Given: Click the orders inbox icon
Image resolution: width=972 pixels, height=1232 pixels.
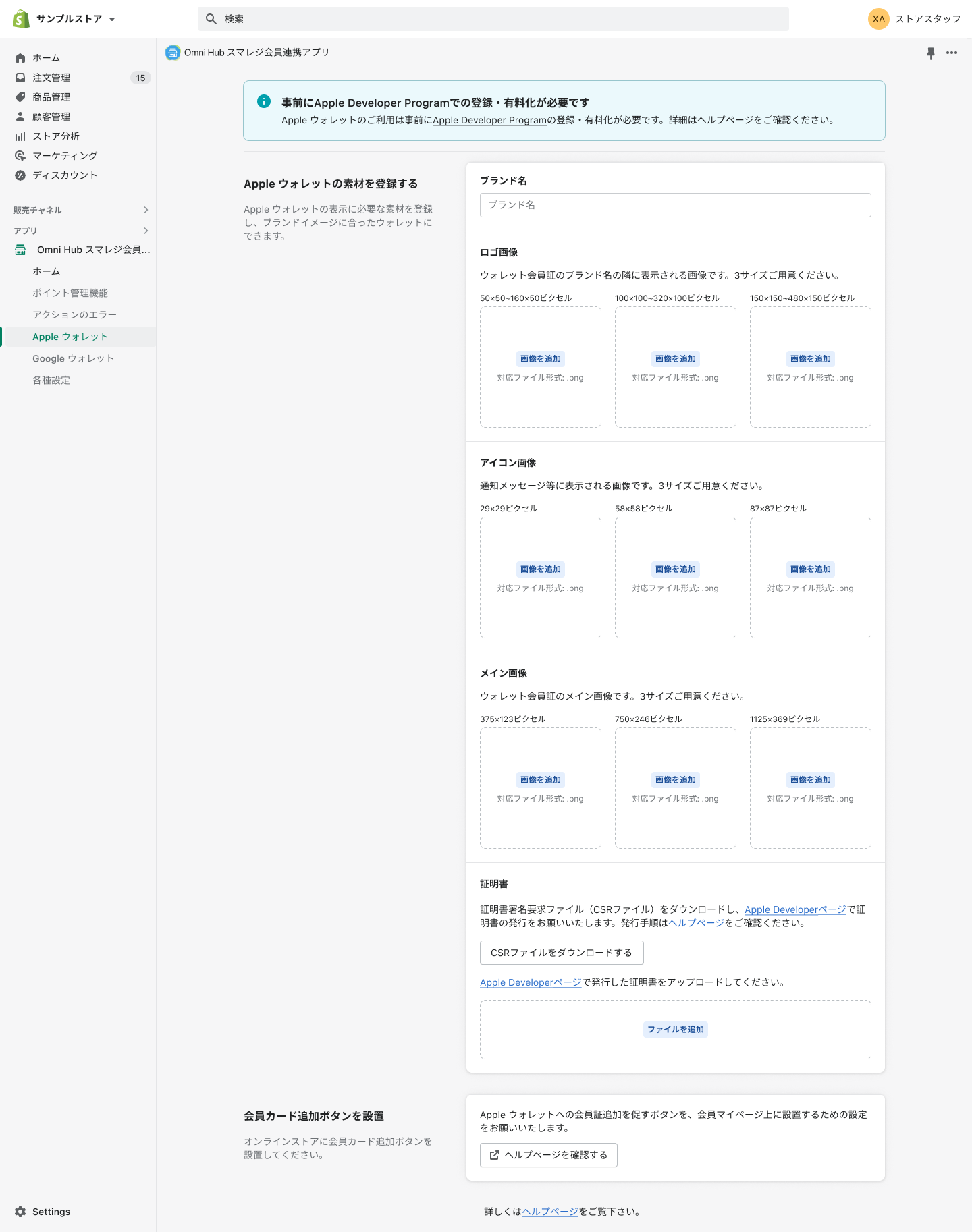Looking at the screenshot, I should (x=20, y=78).
